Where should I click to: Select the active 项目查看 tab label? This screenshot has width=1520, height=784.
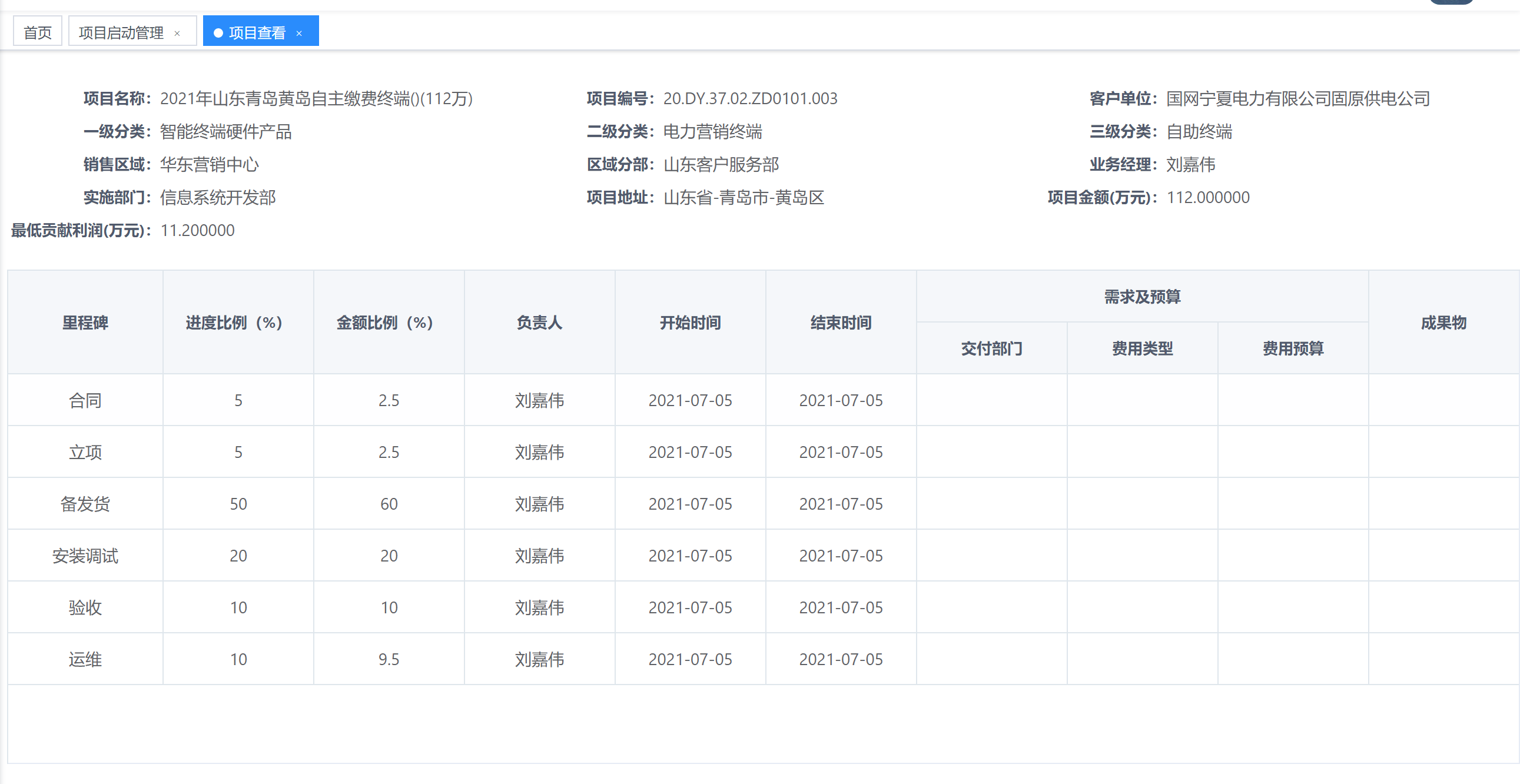257,32
